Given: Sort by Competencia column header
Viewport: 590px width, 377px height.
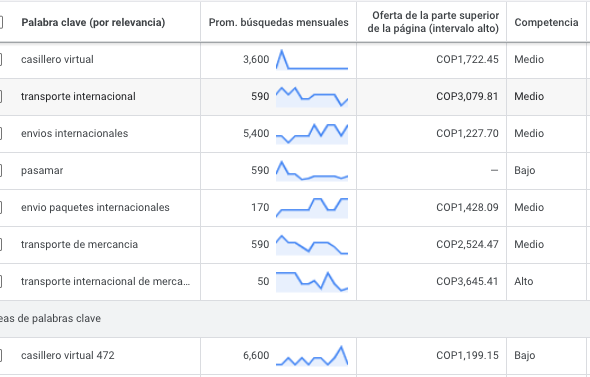Looking at the screenshot, I should tap(546, 23).
